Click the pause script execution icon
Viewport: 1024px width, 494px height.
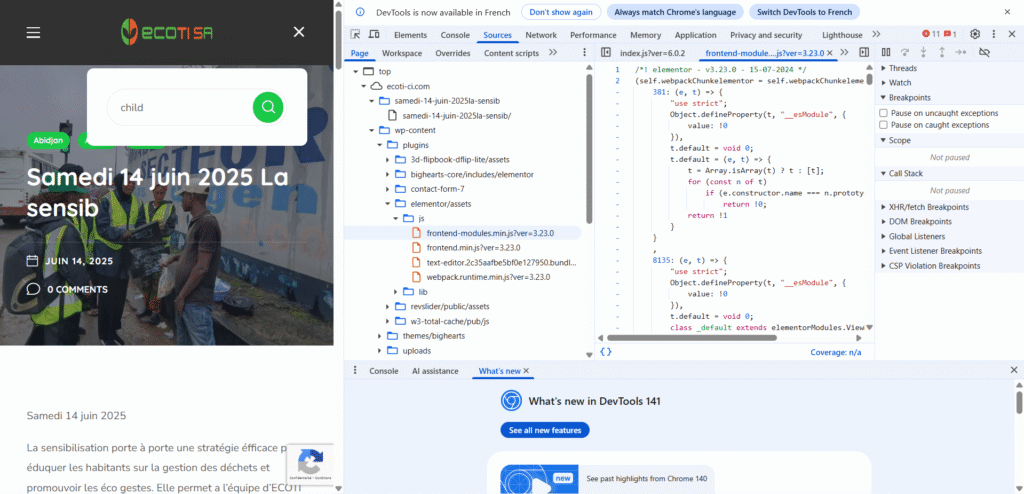[x=886, y=52]
